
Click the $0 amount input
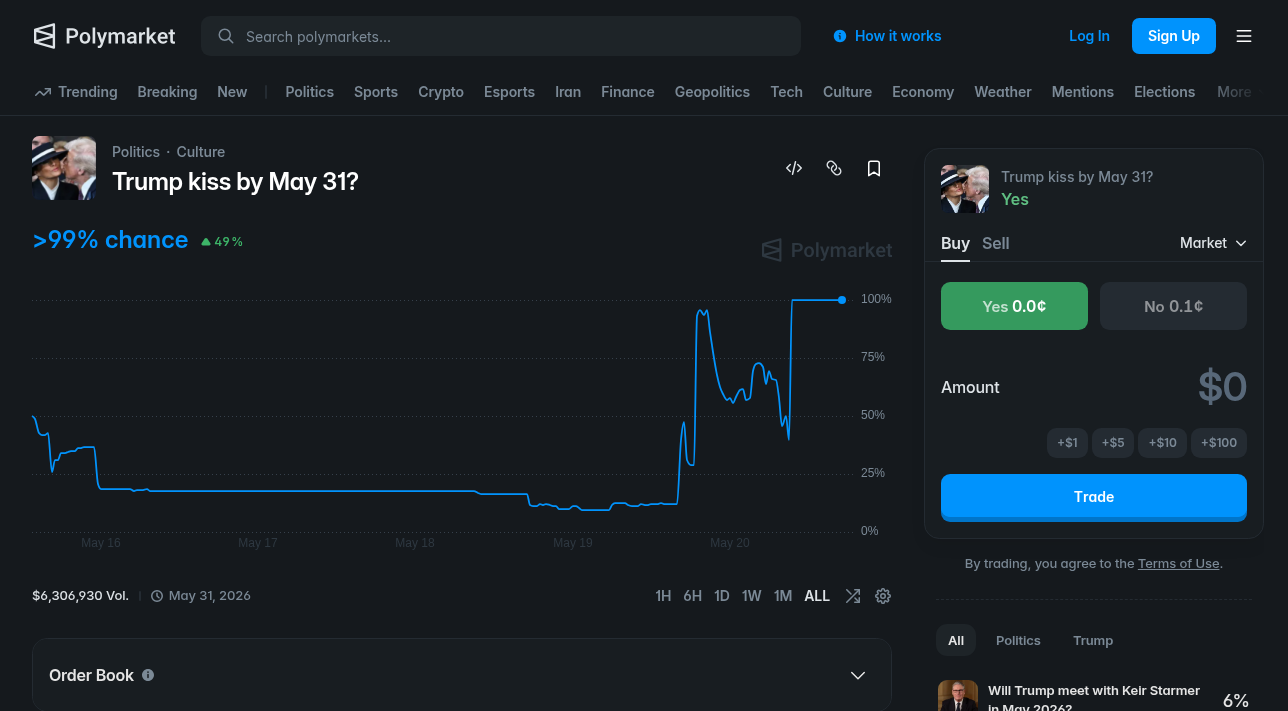tap(1222, 387)
